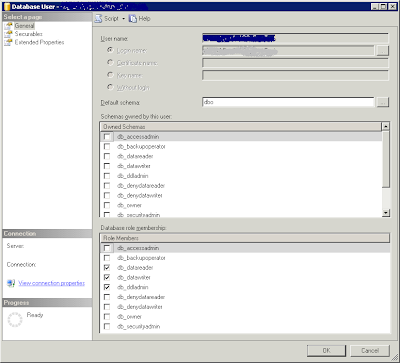
Task: Check db_owner in Owned Schemas
Action: point(107,205)
